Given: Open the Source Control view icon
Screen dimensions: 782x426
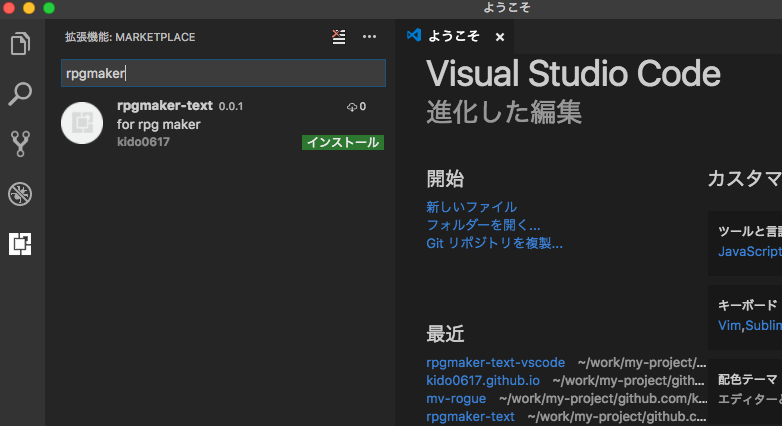Looking at the screenshot, I should (x=20, y=144).
